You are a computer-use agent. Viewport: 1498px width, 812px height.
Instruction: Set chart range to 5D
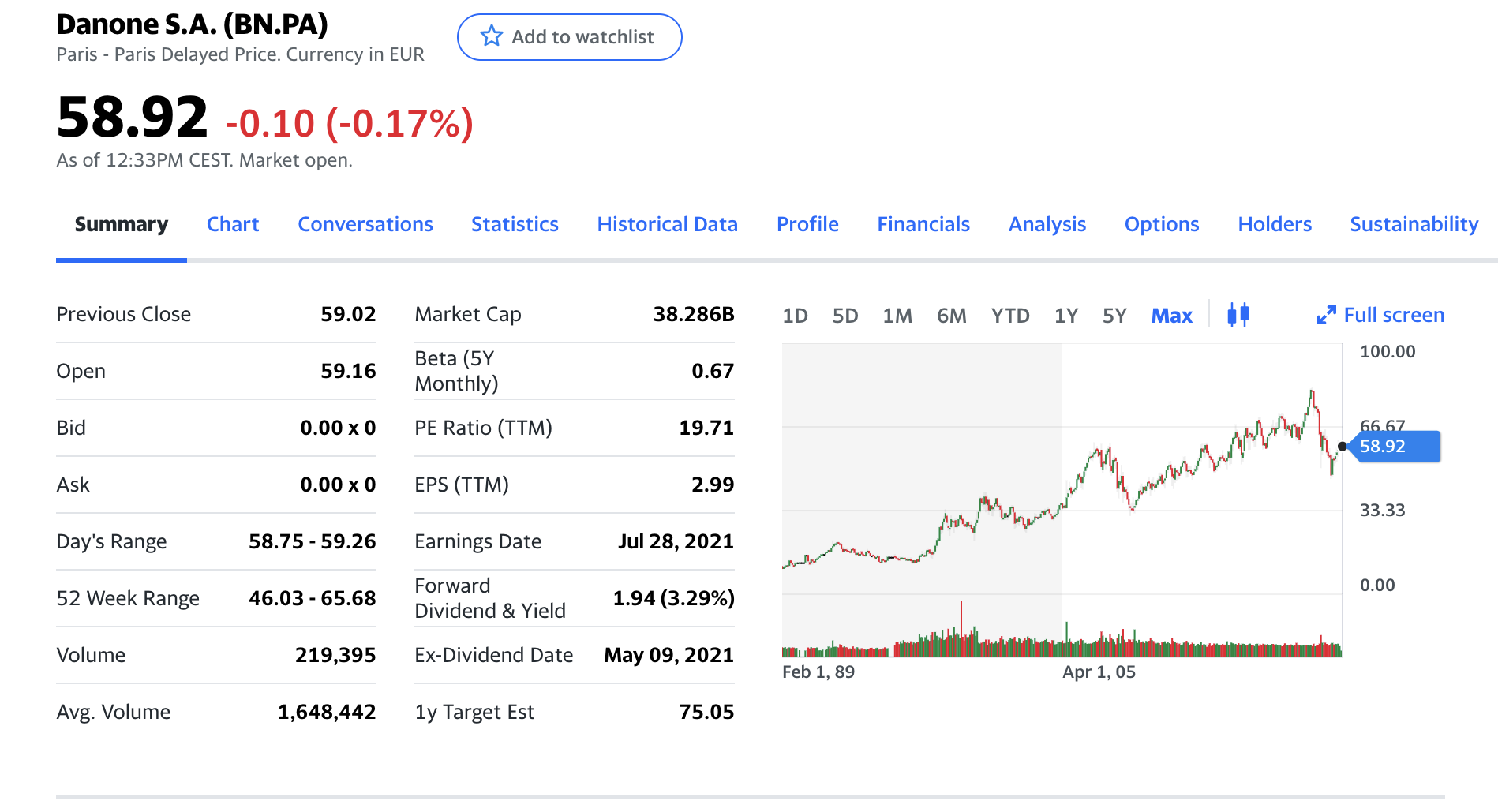[x=845, y=316]
